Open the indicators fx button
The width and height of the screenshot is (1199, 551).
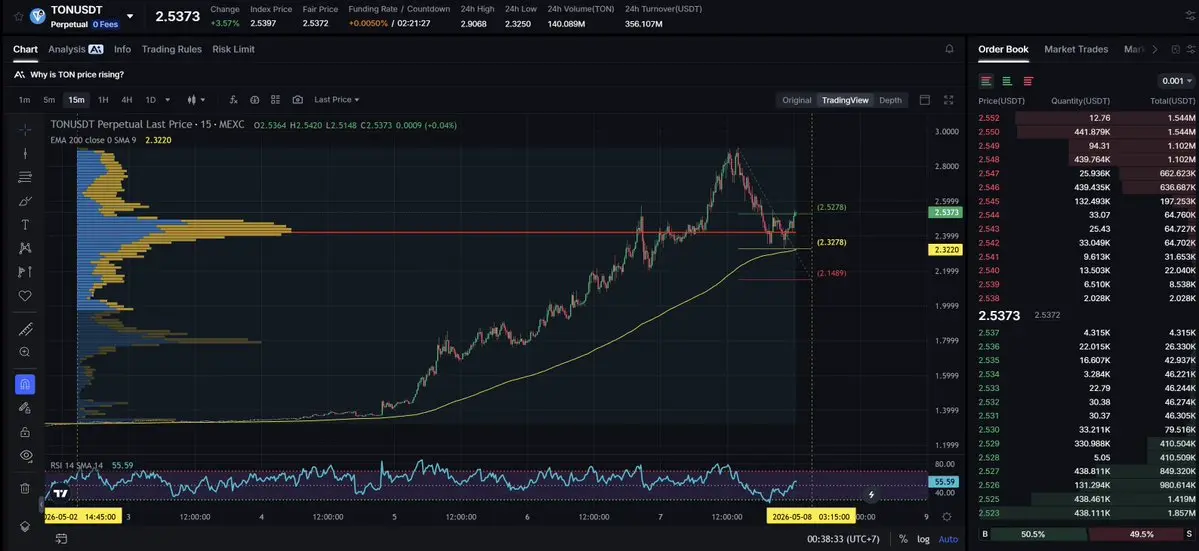tap(234, 99)
